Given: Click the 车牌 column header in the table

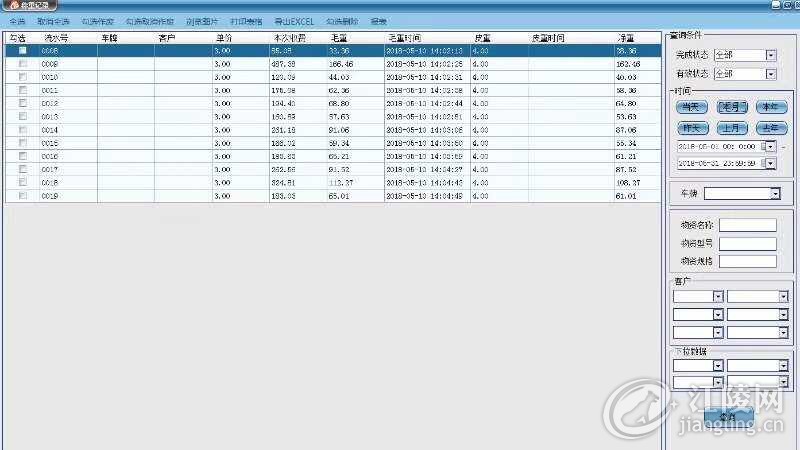Looking at the screenshot, I should pyautogui.click(x=109, y=38).
